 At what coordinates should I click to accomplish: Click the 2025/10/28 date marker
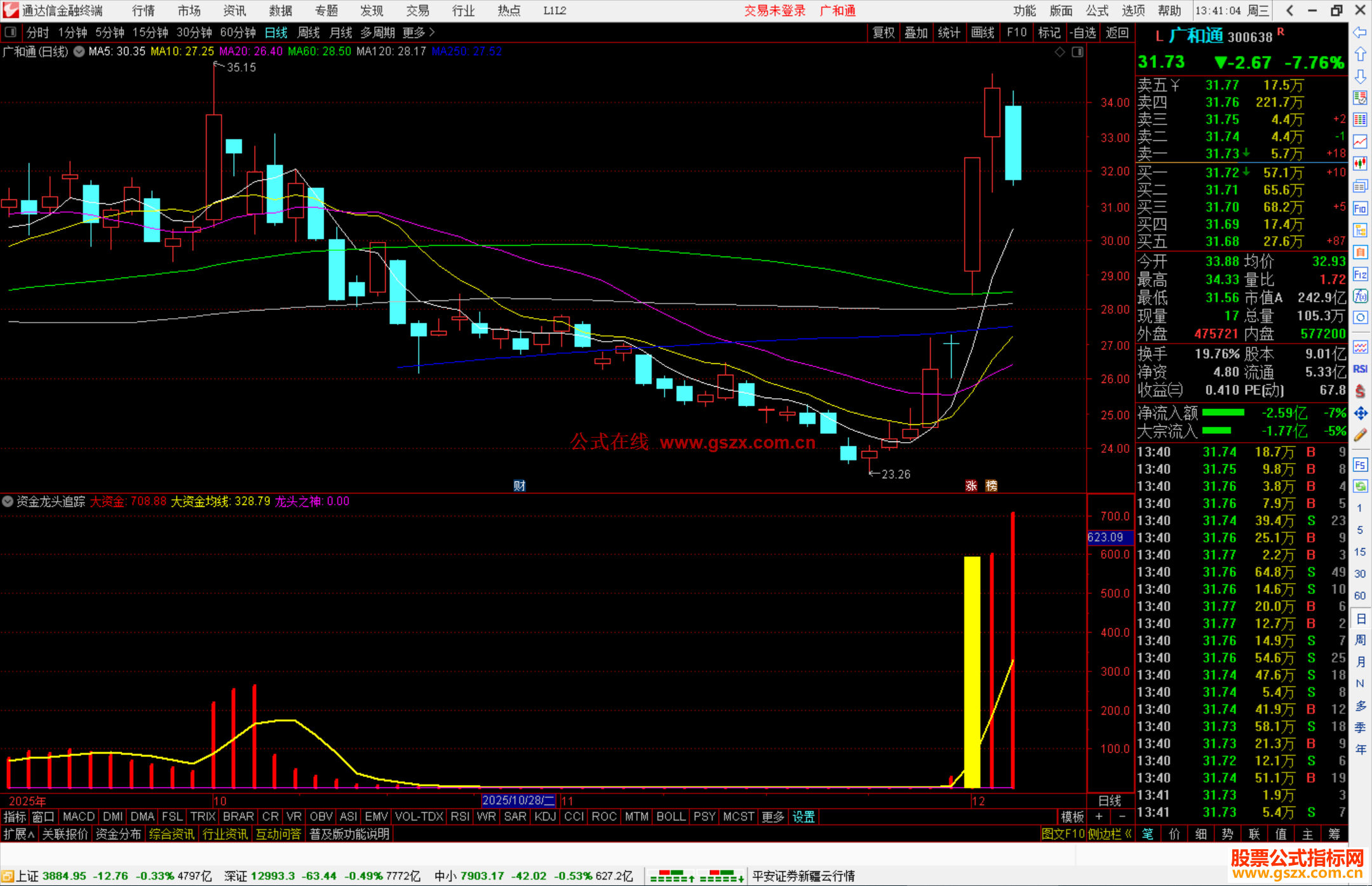tap(518, 800)
